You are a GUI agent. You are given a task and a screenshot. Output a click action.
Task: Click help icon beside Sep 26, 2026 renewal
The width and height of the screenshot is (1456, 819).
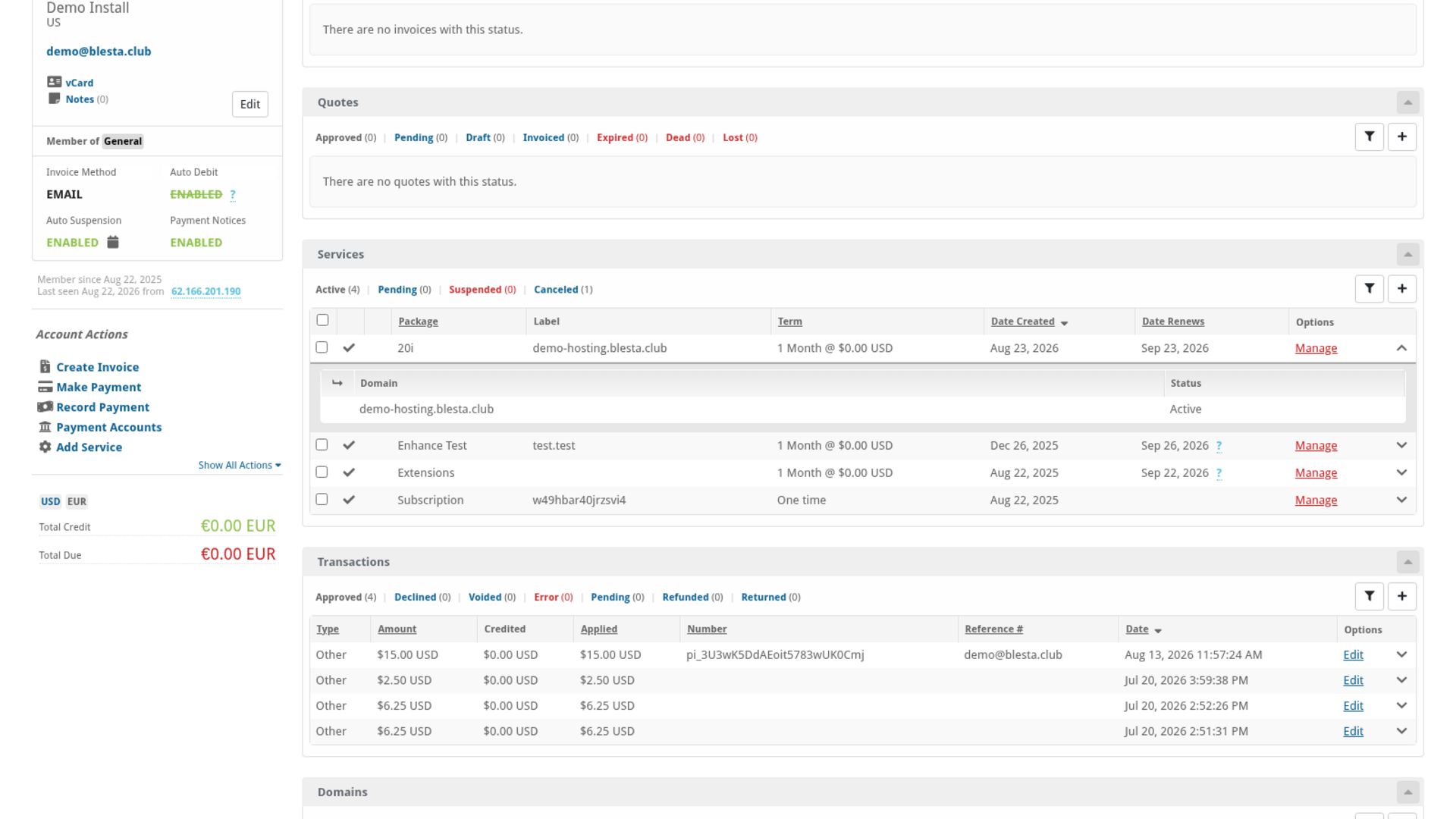[1219, 446]
